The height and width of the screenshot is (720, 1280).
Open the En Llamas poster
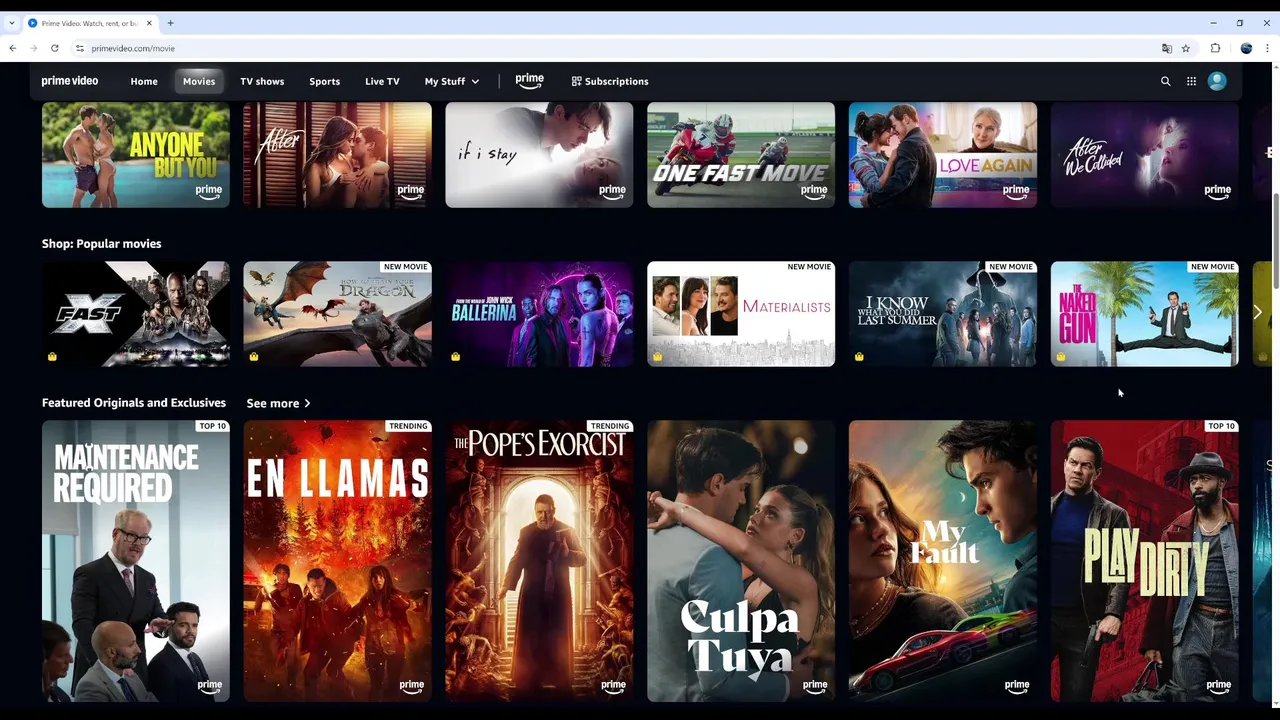click(337, 561)
